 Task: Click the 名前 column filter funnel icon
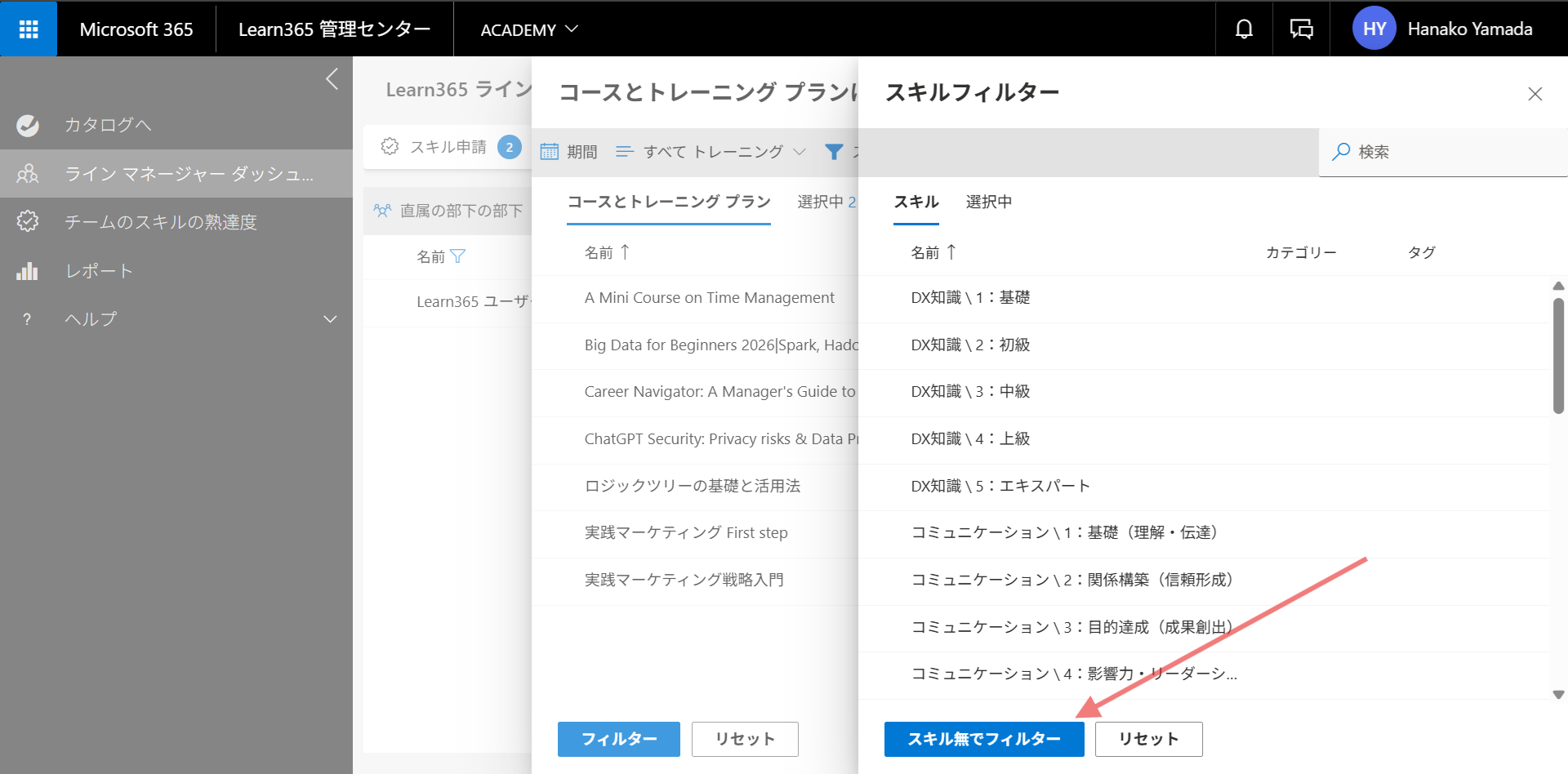click(457, 256)
